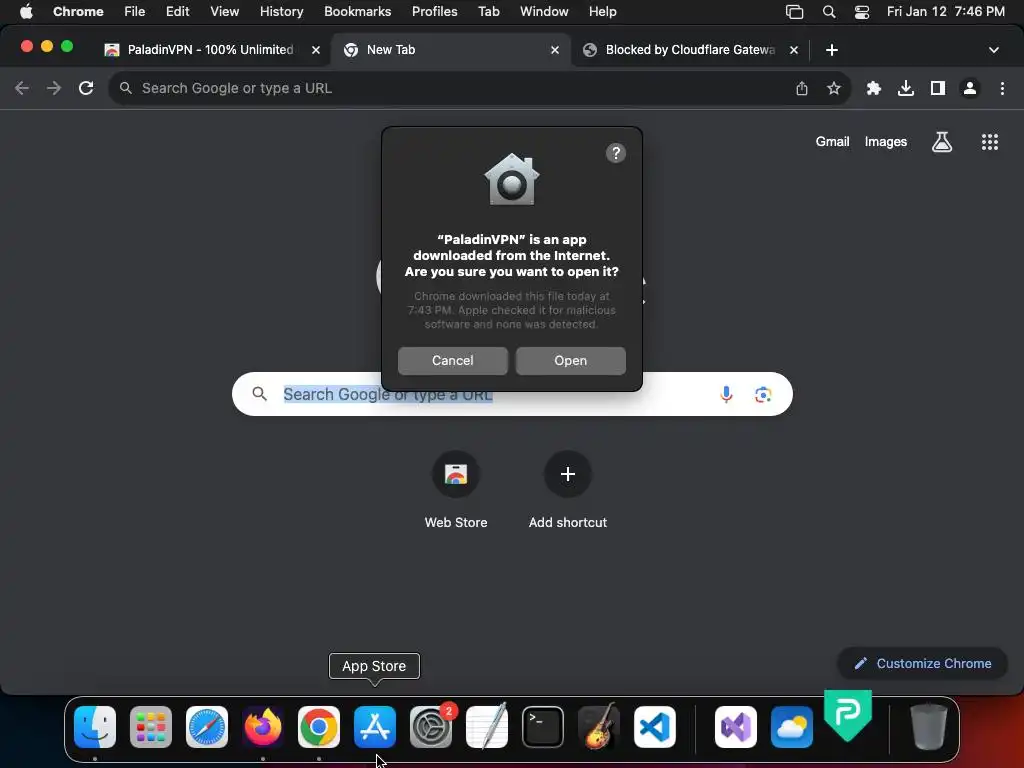Open the Web Store shortcut
The width and height of the screenshot is (1024, 768).
(x=456, y=490)
